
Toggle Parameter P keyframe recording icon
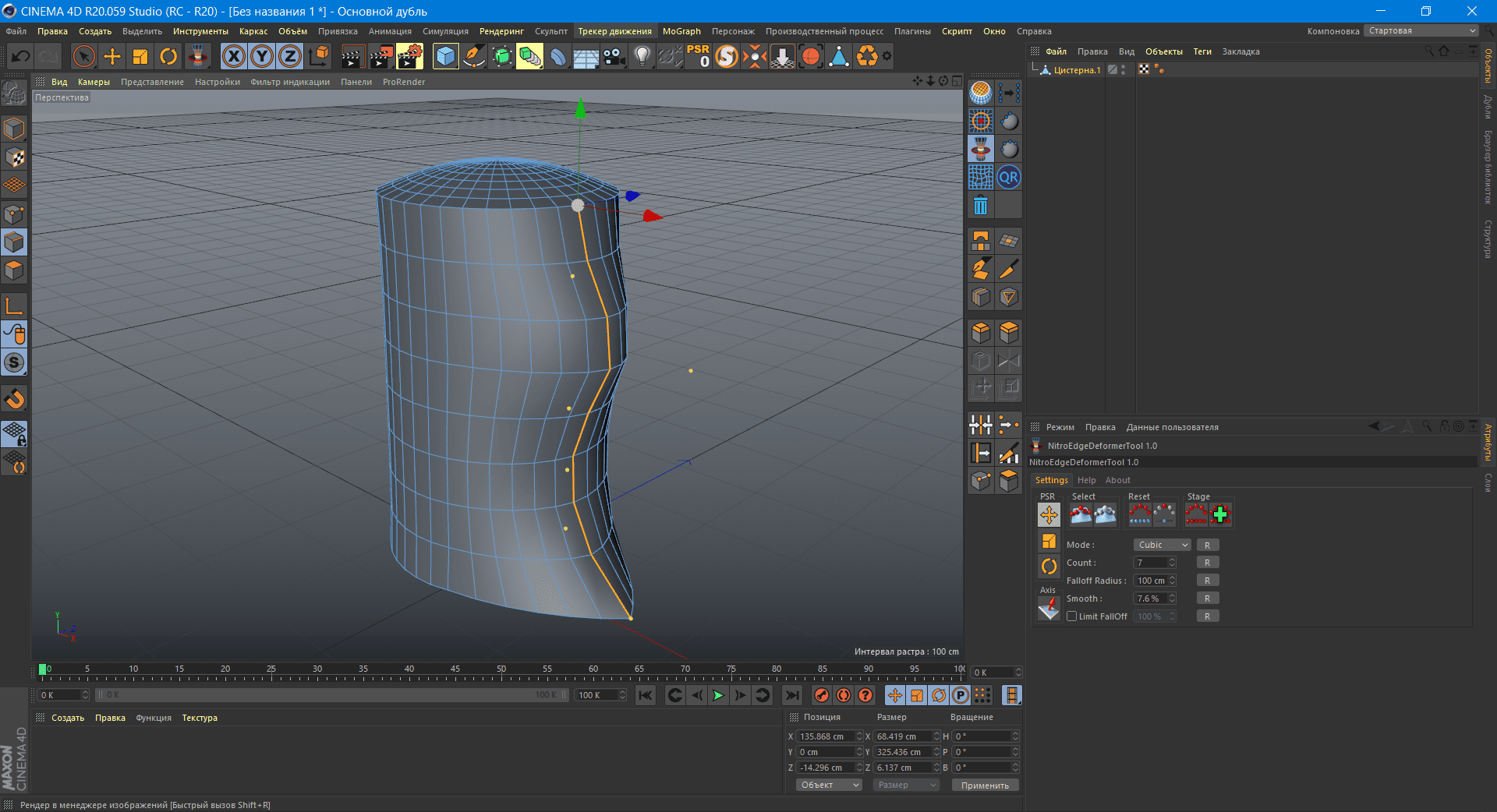(x=961, y=695)
